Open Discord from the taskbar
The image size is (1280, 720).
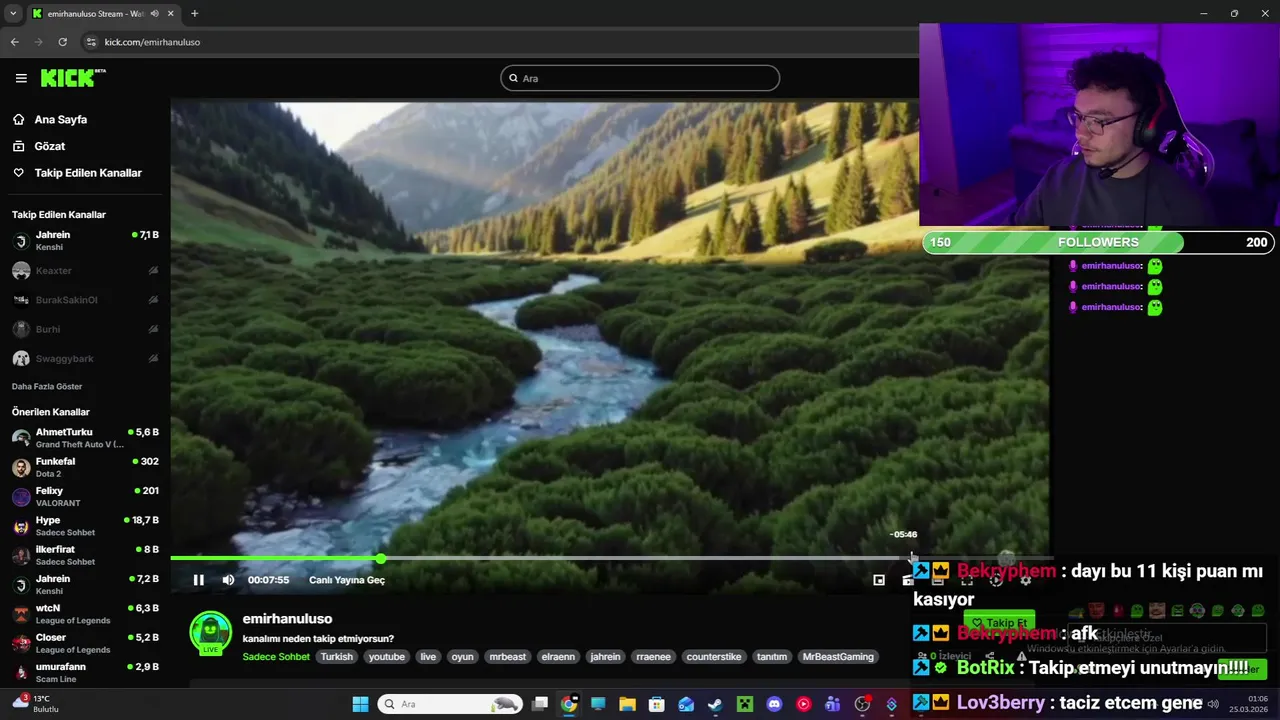click(x=774, y=704)
